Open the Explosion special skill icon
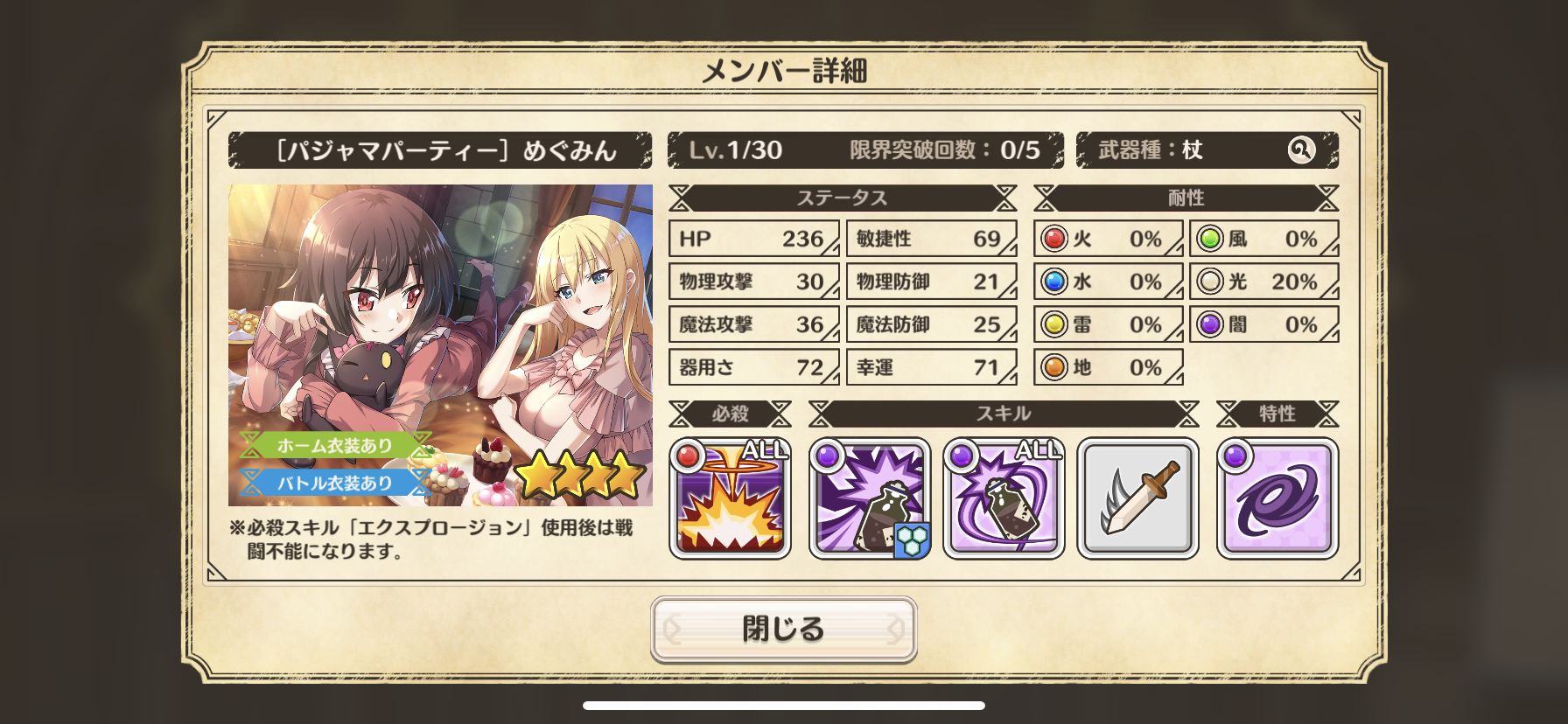Screen dimensions: 1568x724 coord(731,498)
